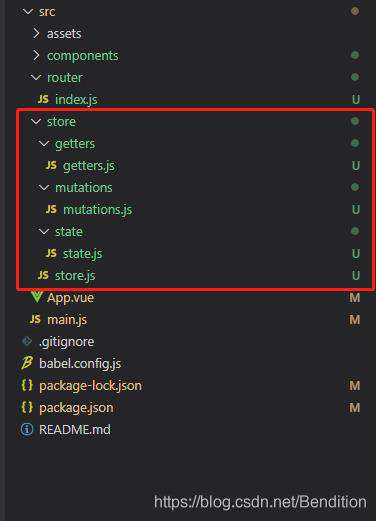Collapse the store folder

[x=36, y=121]
